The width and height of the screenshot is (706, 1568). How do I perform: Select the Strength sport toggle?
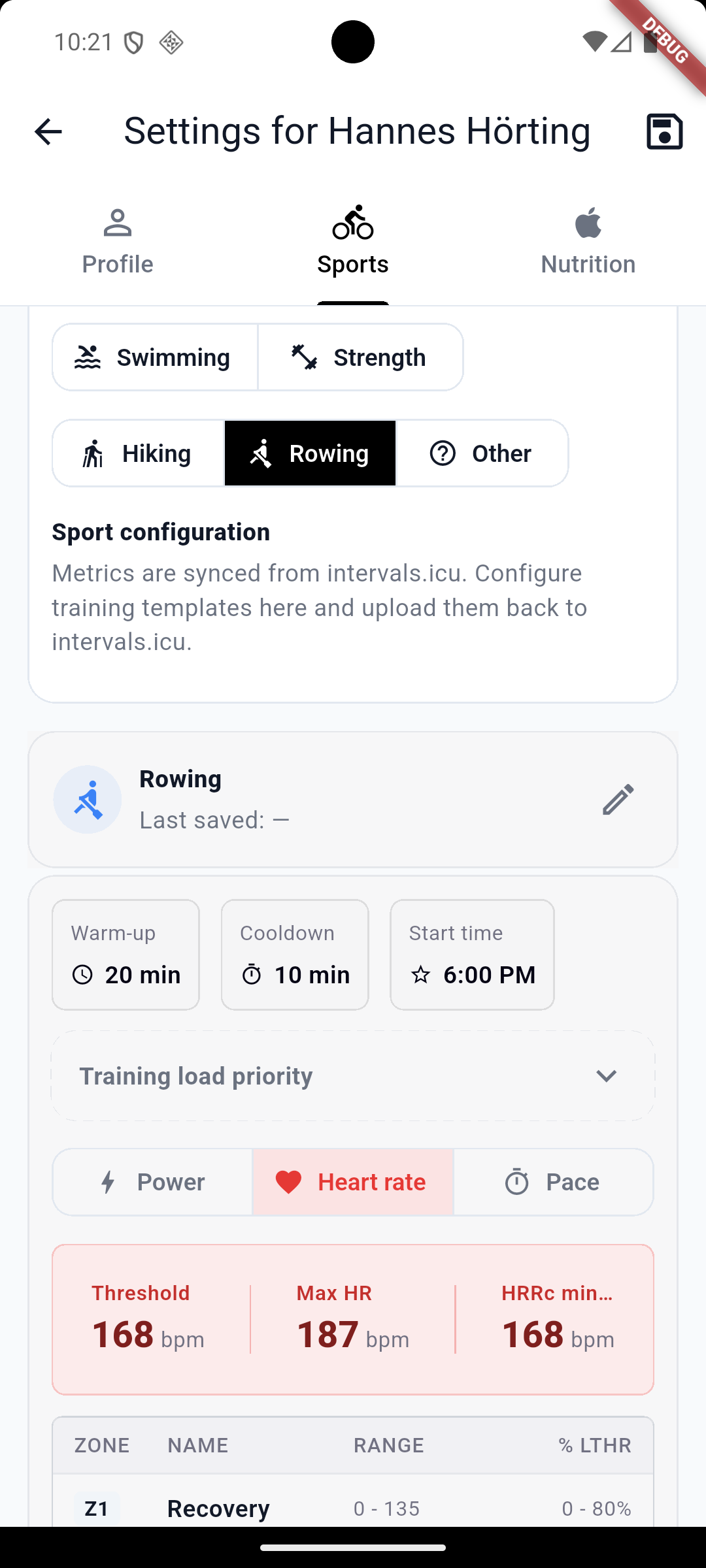[360, 357]
